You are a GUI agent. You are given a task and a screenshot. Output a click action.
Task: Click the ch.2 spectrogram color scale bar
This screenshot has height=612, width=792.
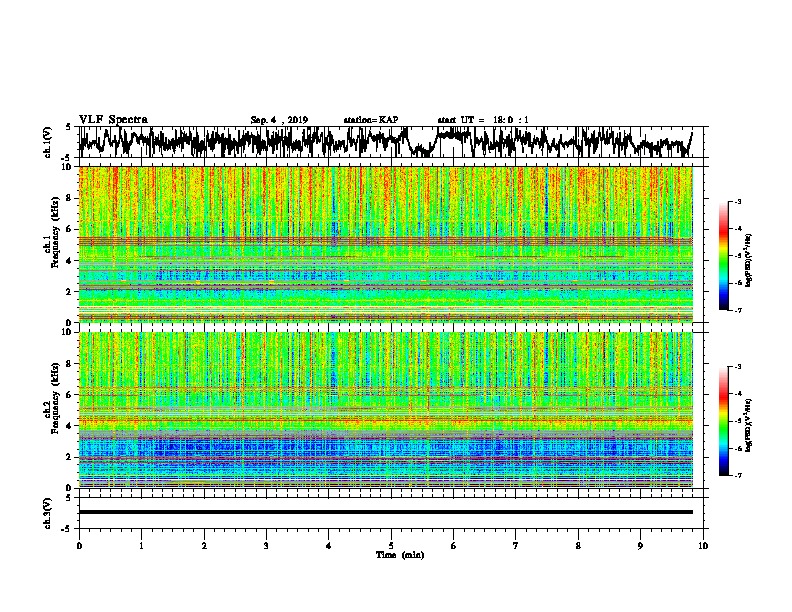pyautogui.click(x=724, y=421)
